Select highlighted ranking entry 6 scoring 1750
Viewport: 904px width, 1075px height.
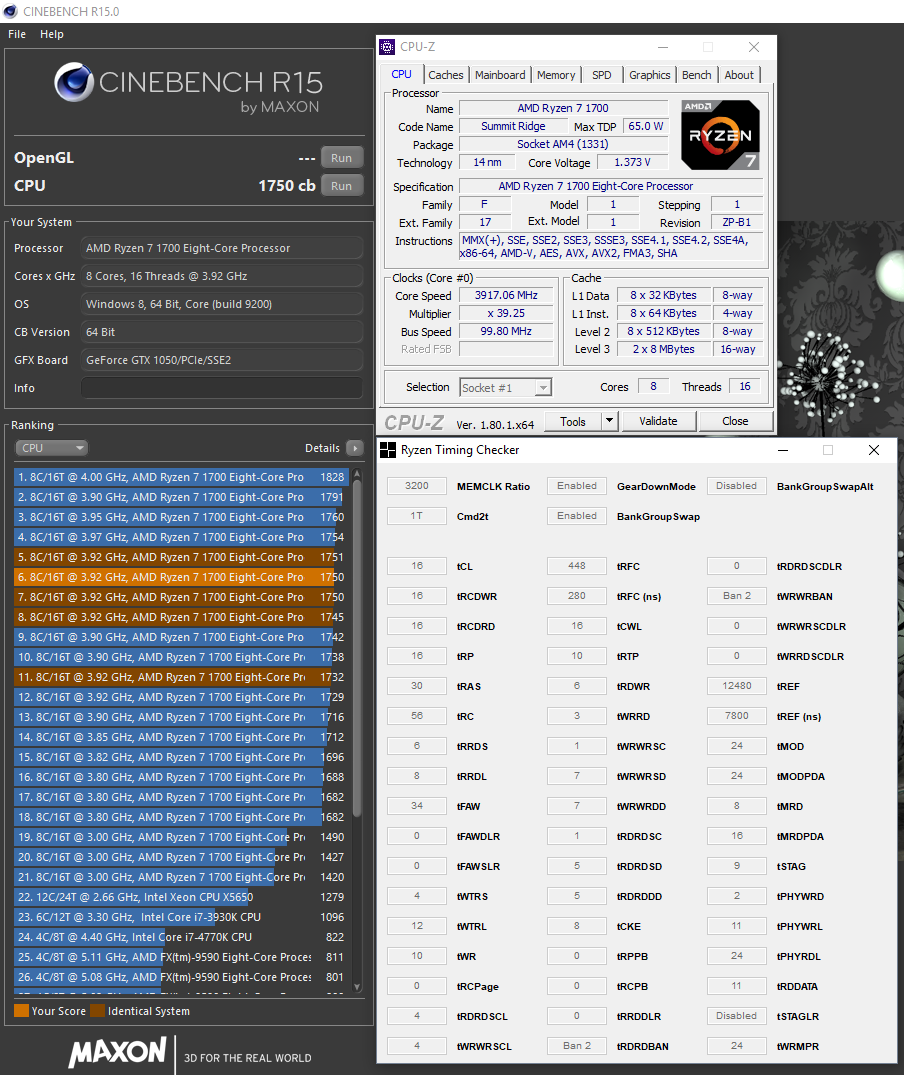[x=182, y=577]
